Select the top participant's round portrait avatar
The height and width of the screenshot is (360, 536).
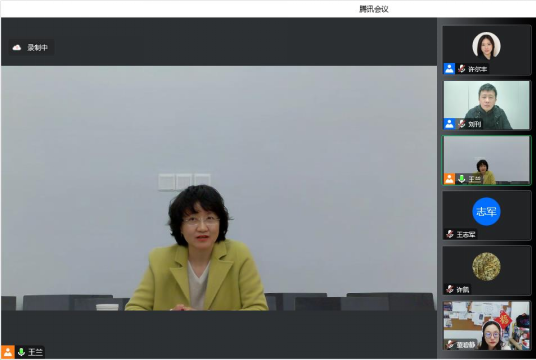tap(486, 46)
